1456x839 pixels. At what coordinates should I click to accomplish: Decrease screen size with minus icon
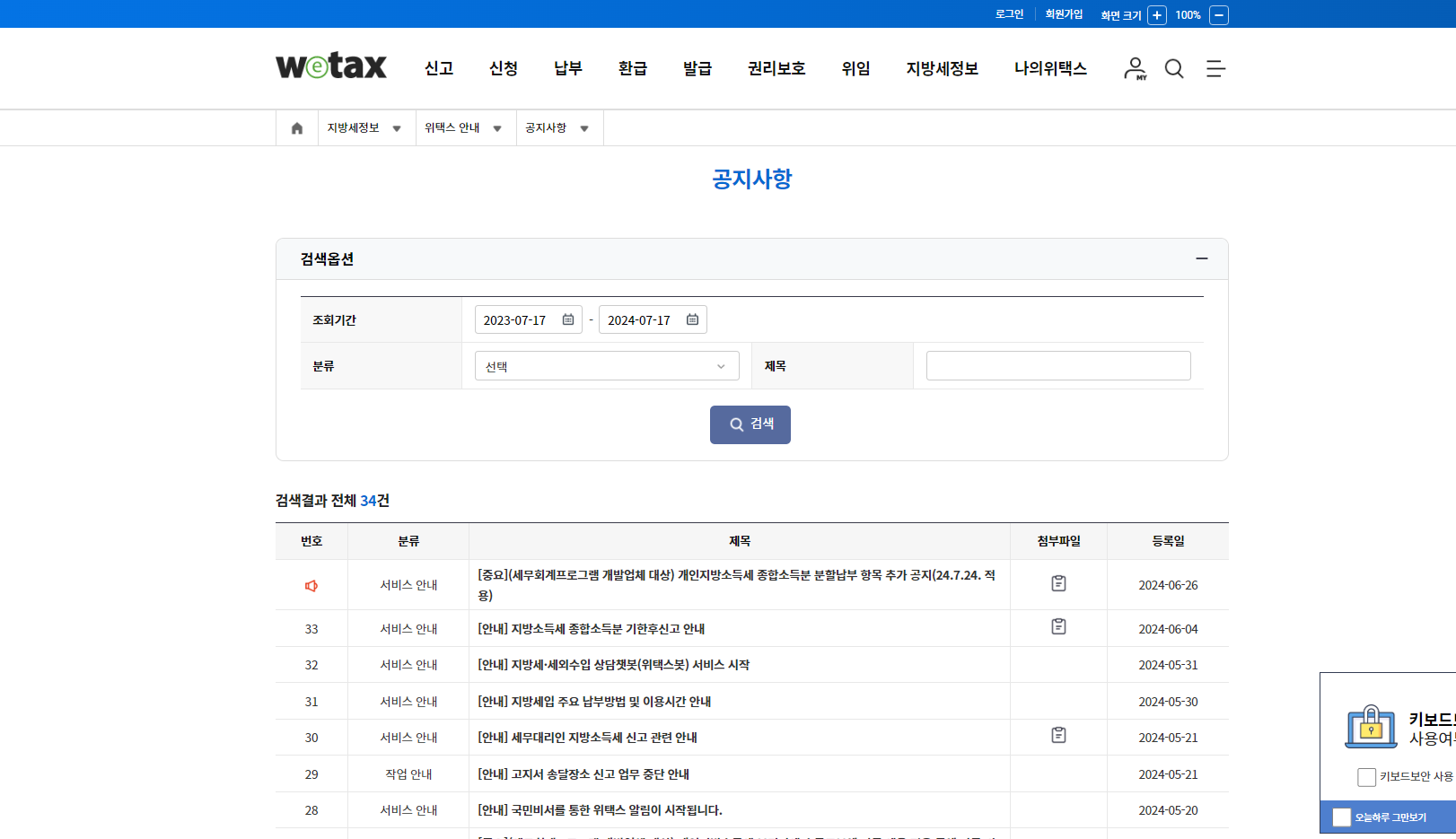[x=1219, y=15]
